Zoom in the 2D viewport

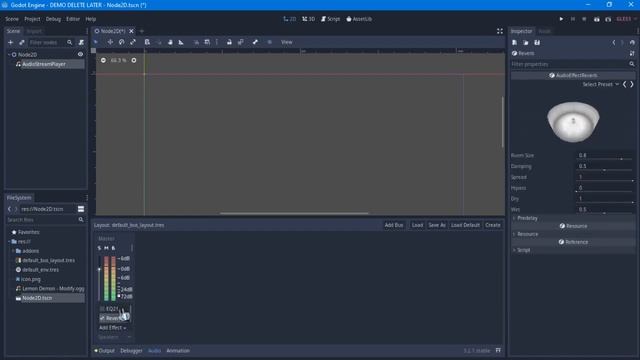tap(134, 60)
